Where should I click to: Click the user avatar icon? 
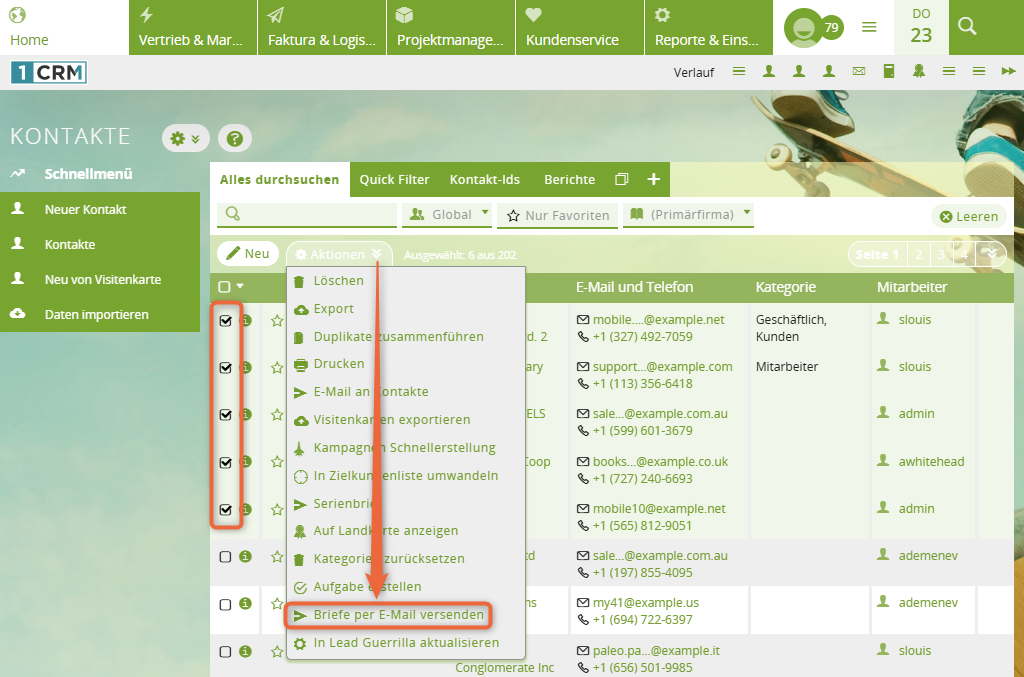(802, 28)
